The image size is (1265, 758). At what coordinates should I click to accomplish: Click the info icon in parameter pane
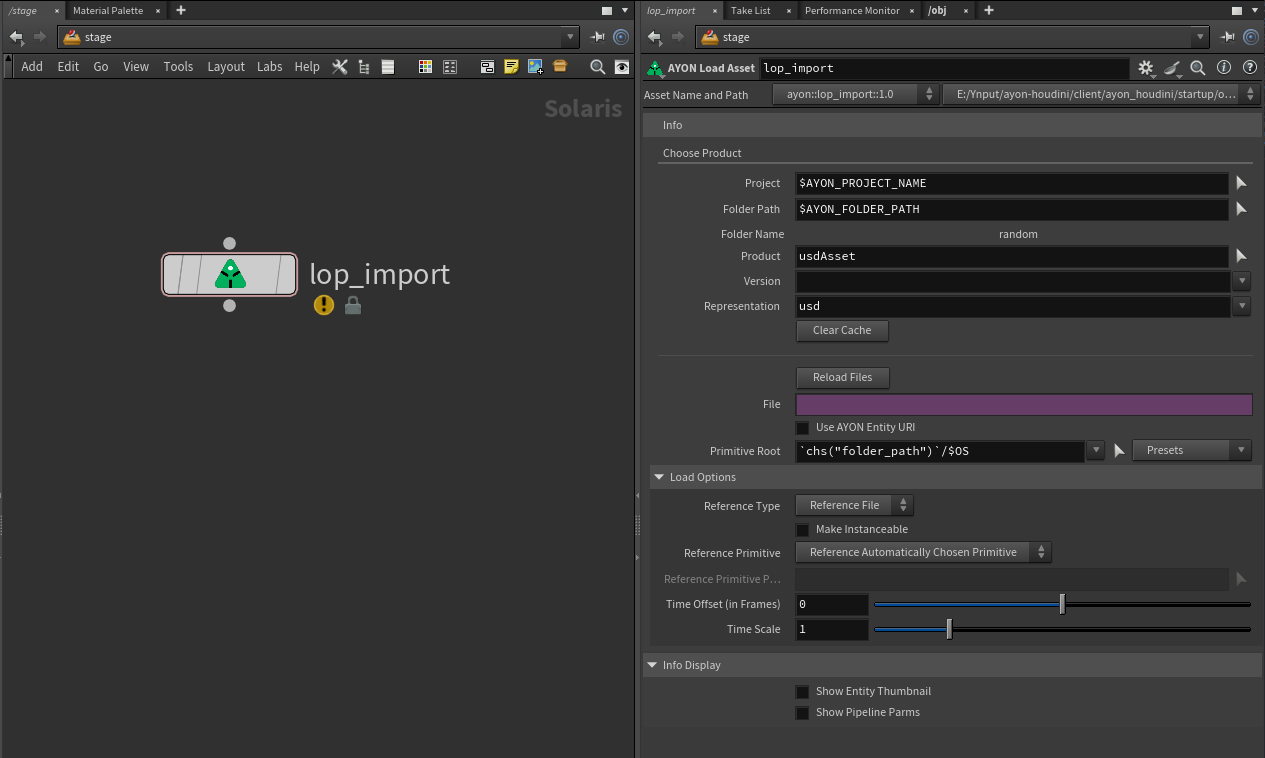1224,68
